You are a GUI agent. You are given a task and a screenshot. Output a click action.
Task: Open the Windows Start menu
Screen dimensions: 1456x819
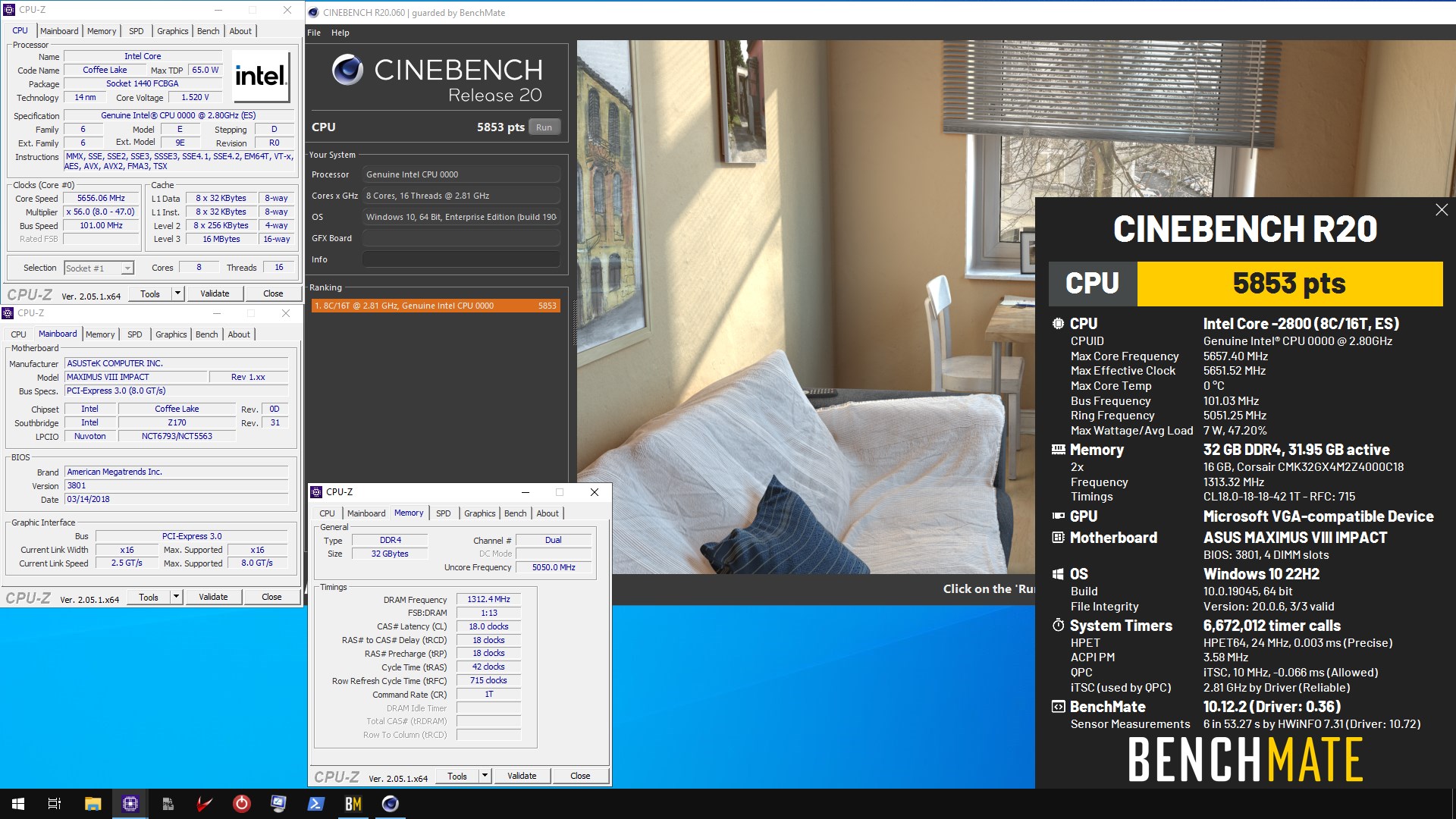pos(18,804)
